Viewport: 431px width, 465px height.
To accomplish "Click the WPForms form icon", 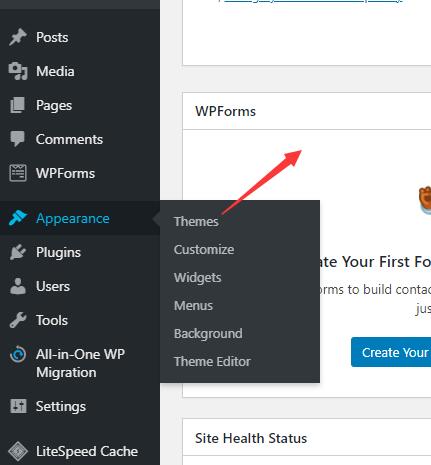I will click(18, 173).
